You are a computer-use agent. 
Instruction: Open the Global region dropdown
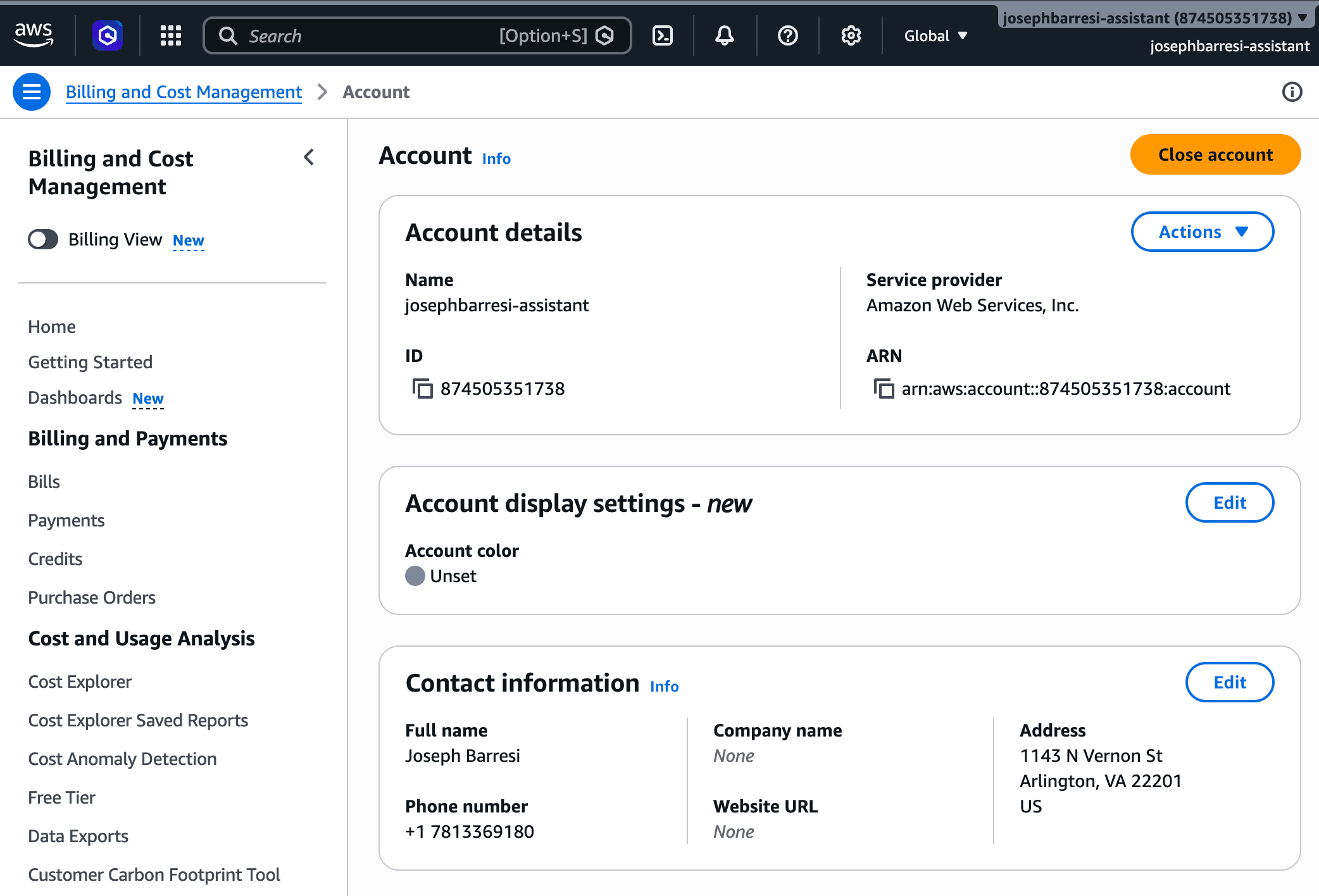[x=935, y=35]
